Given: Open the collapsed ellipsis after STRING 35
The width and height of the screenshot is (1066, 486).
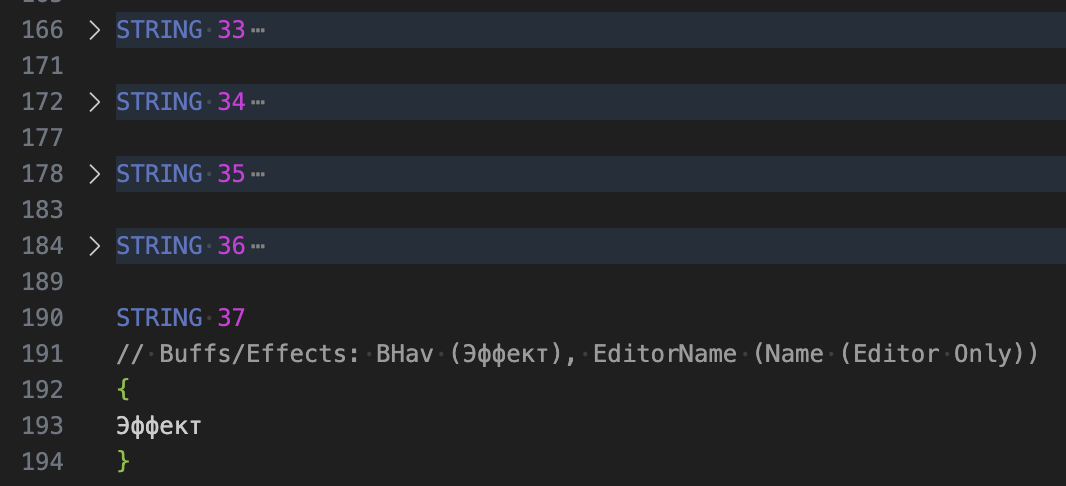Looking at the screenshot, I should point(258,174).
